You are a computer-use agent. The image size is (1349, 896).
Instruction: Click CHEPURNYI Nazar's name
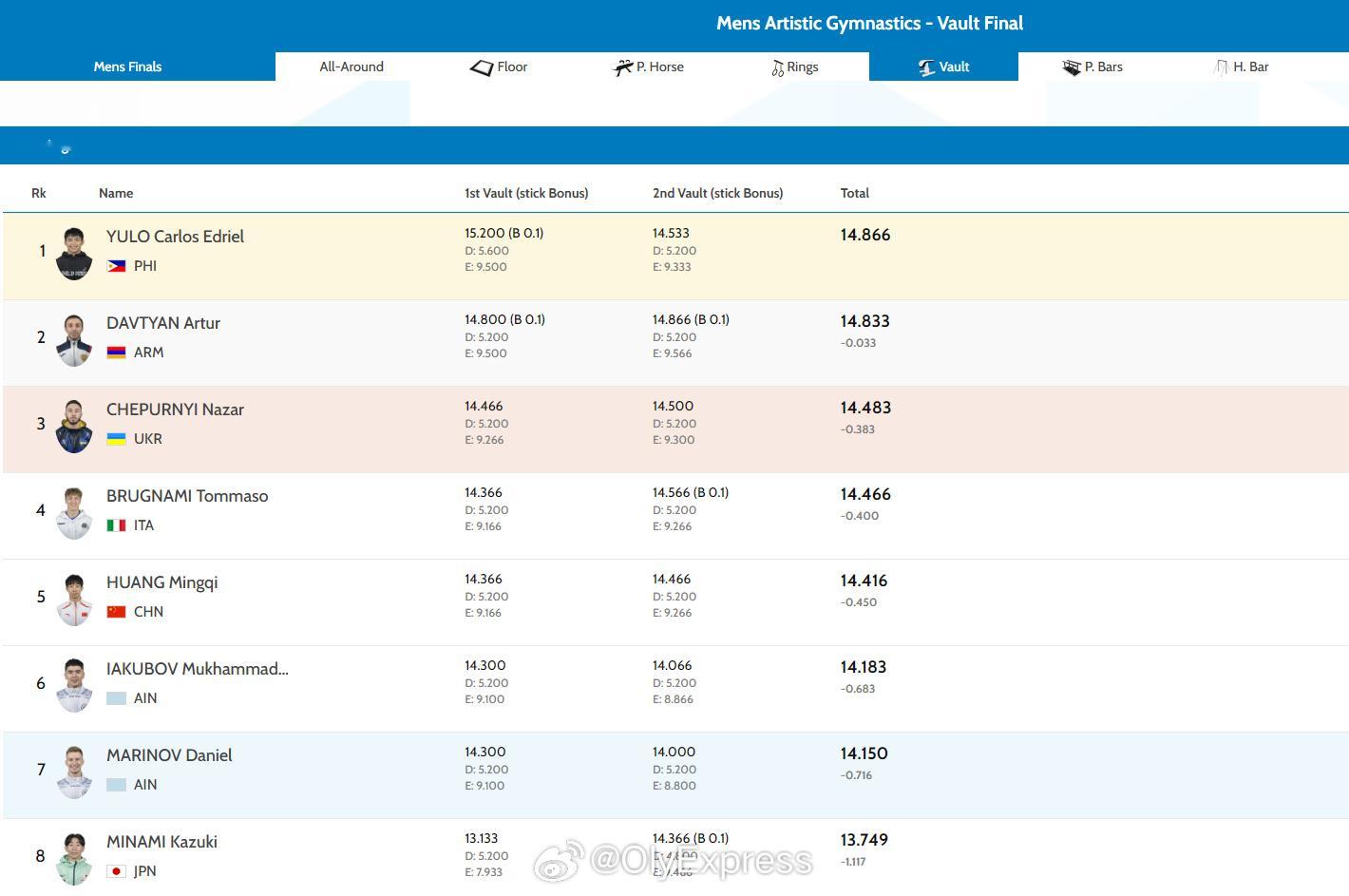click(x=175, y=410)
